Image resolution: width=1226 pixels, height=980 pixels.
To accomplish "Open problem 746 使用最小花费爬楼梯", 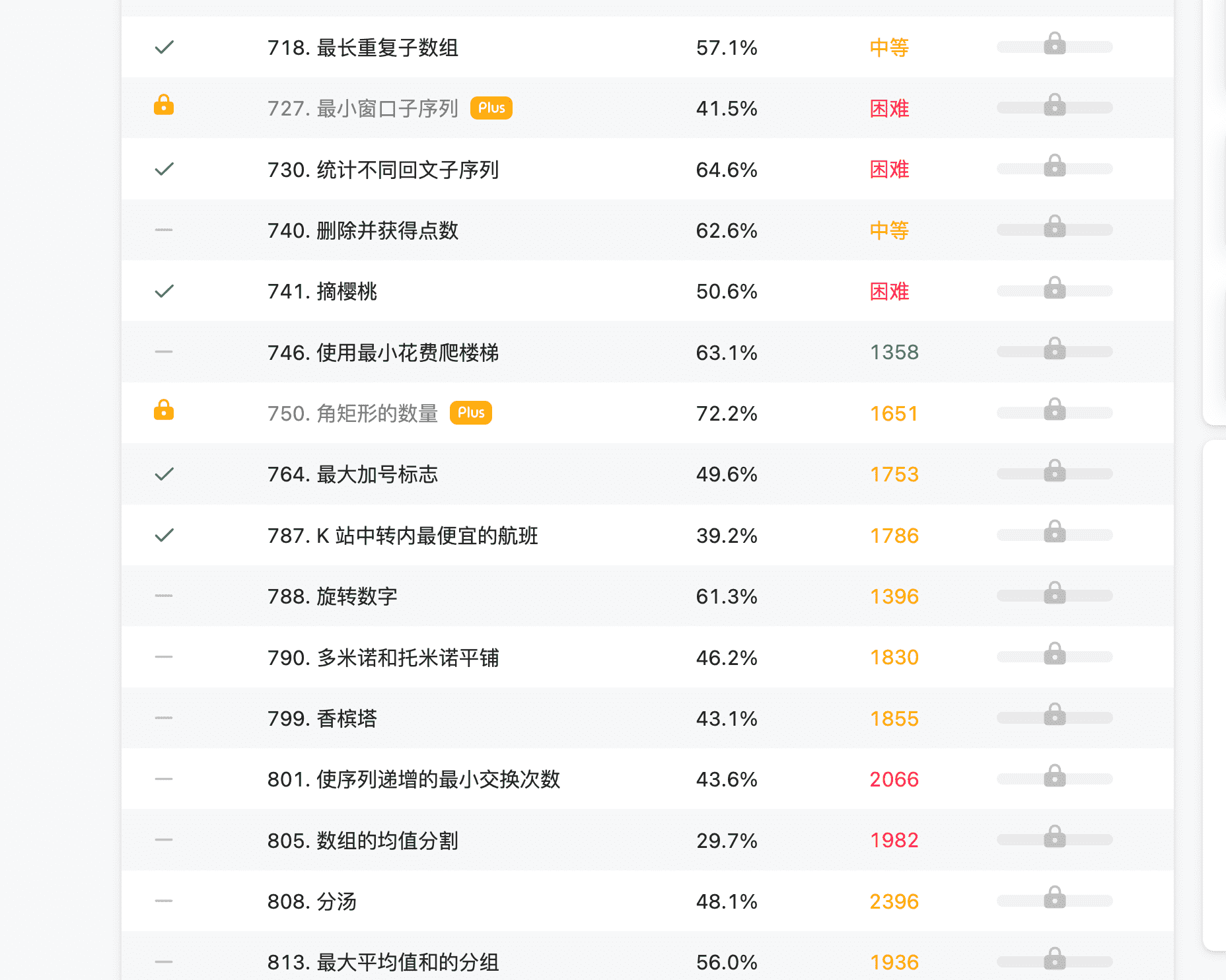I will 383,353.
